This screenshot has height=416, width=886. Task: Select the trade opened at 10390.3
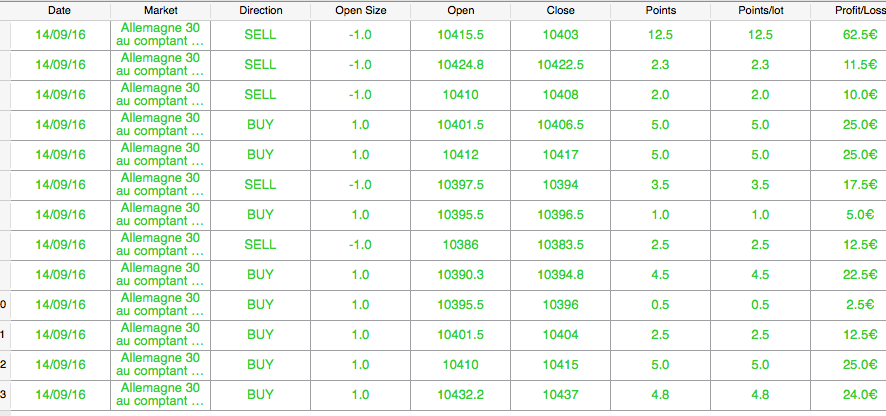(443, 275)
